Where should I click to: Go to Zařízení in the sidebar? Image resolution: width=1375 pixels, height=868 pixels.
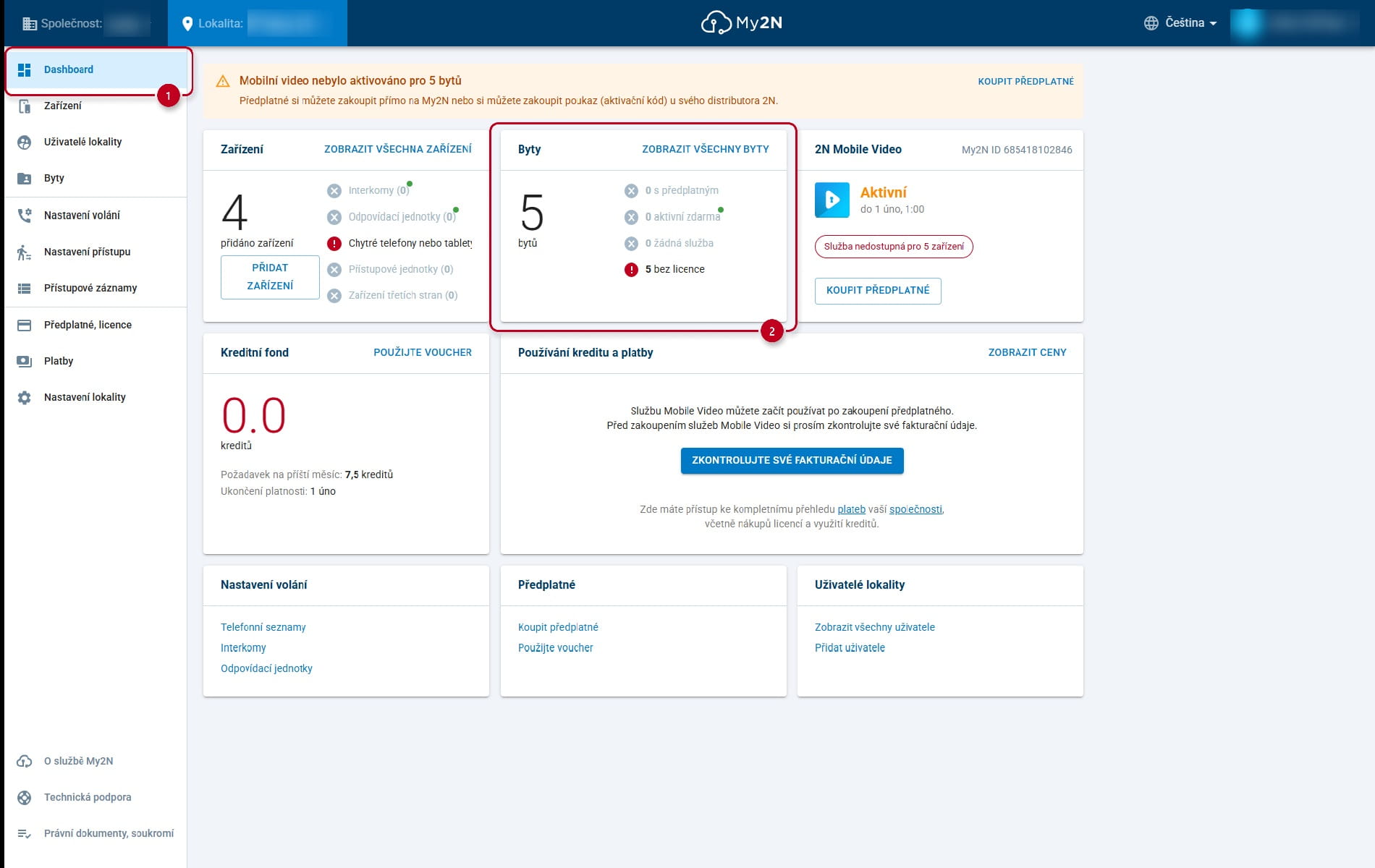96,106
